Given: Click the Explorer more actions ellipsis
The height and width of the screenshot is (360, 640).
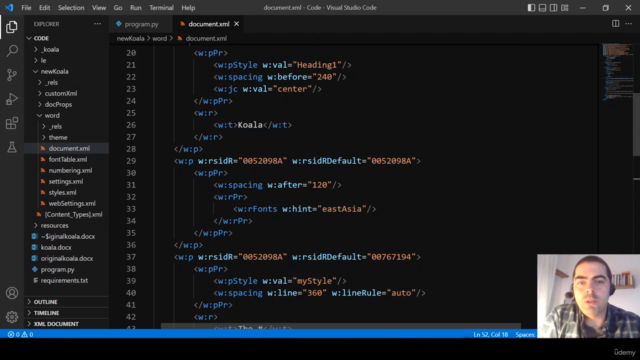Looking at the screenshot, I should [x=98, y=24].
